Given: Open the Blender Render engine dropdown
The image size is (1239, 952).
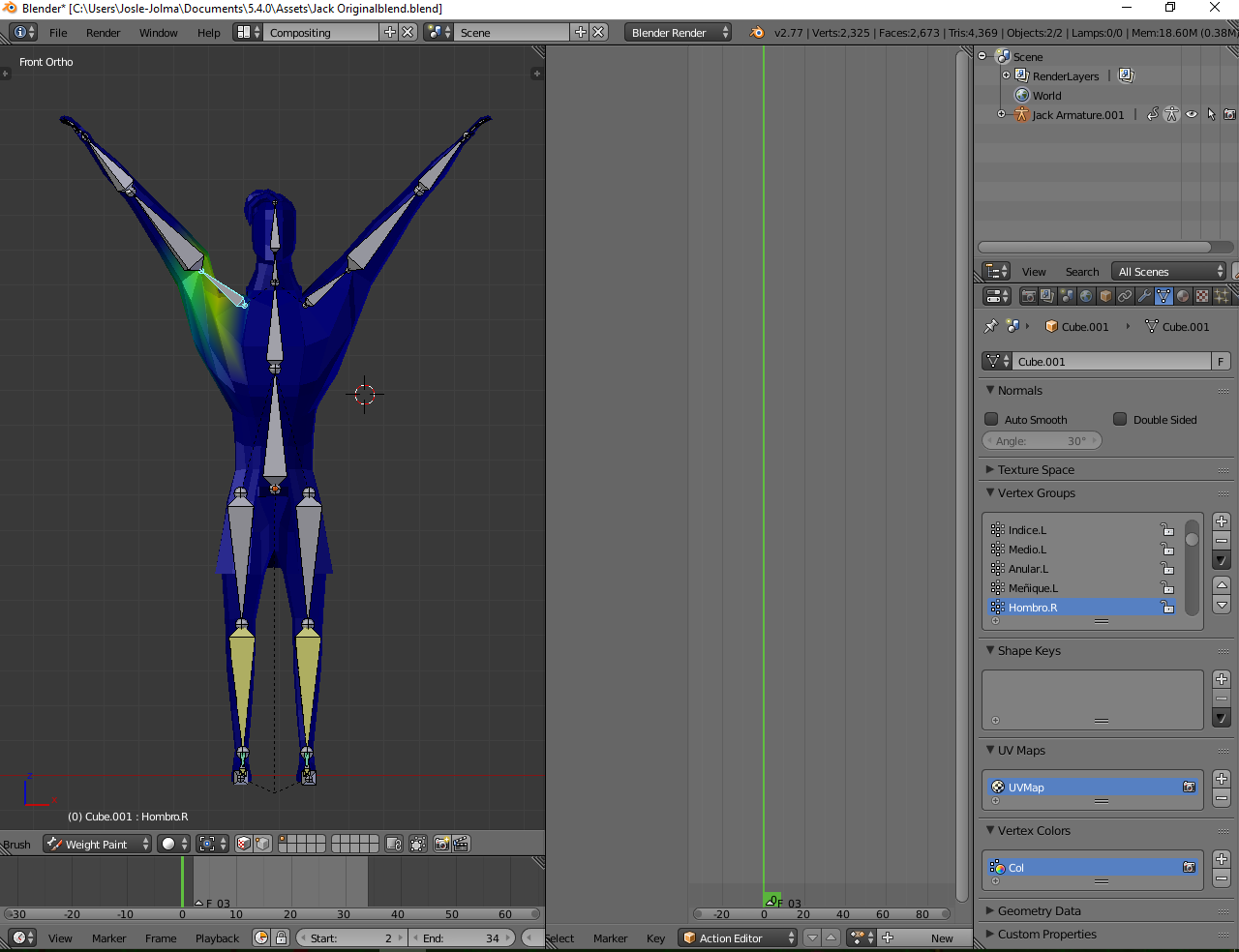Looking at the screenshot, I should [678, 32].
